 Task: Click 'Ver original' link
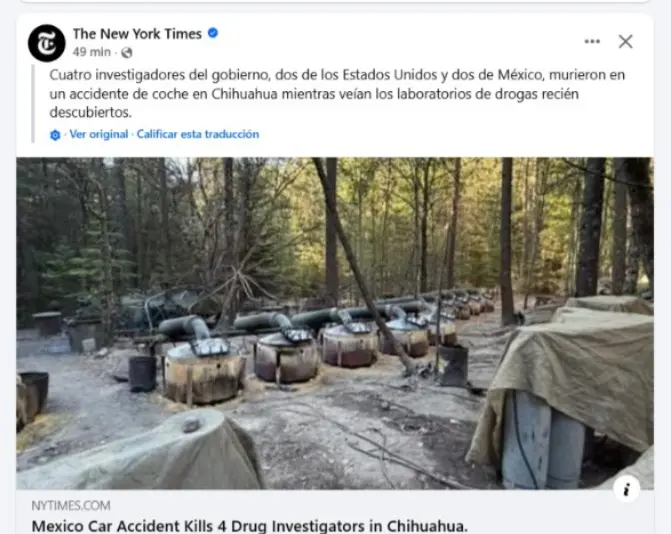99,134
